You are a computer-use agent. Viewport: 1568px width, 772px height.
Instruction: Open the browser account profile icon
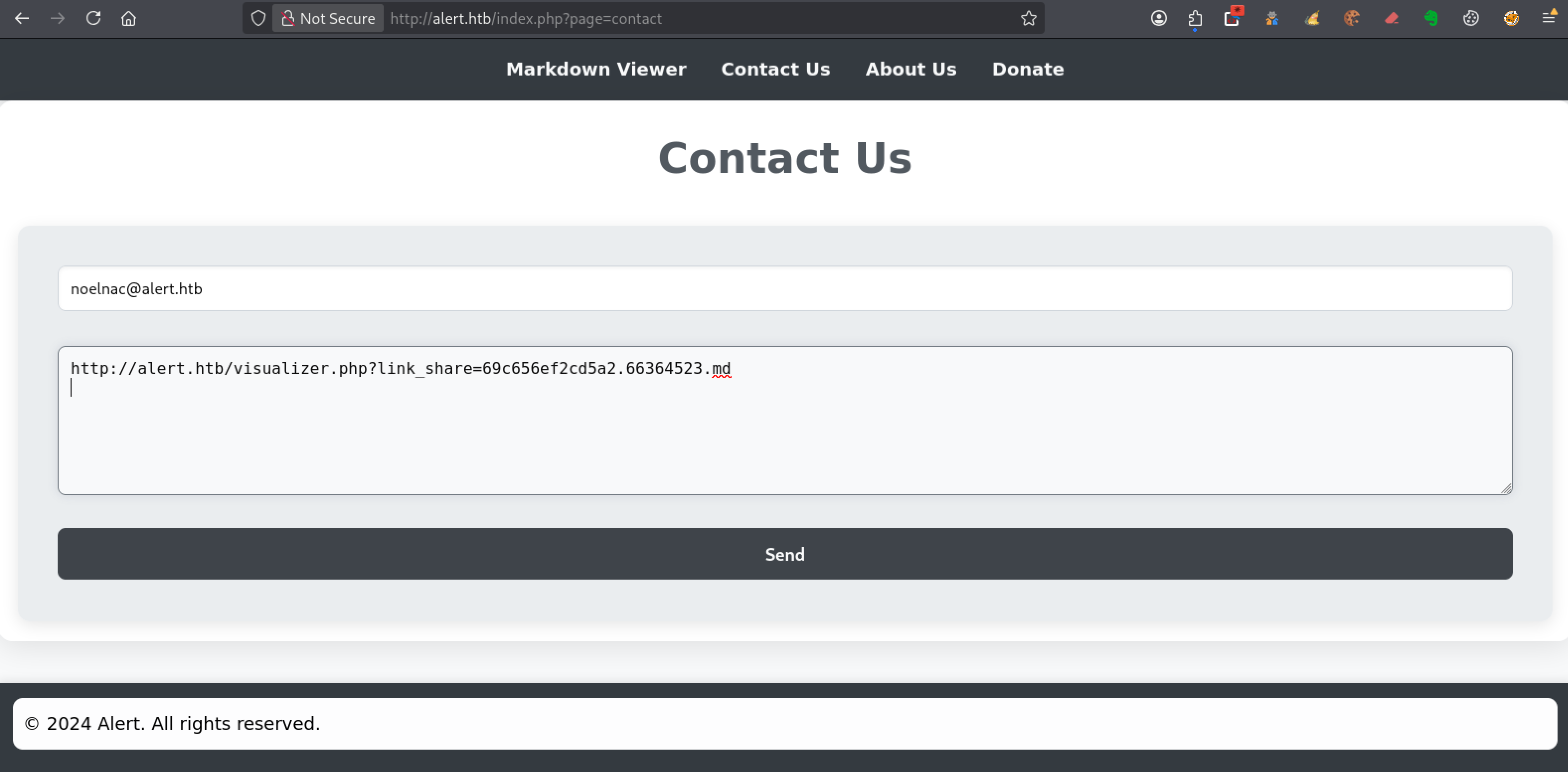[x=1159, y=18]
